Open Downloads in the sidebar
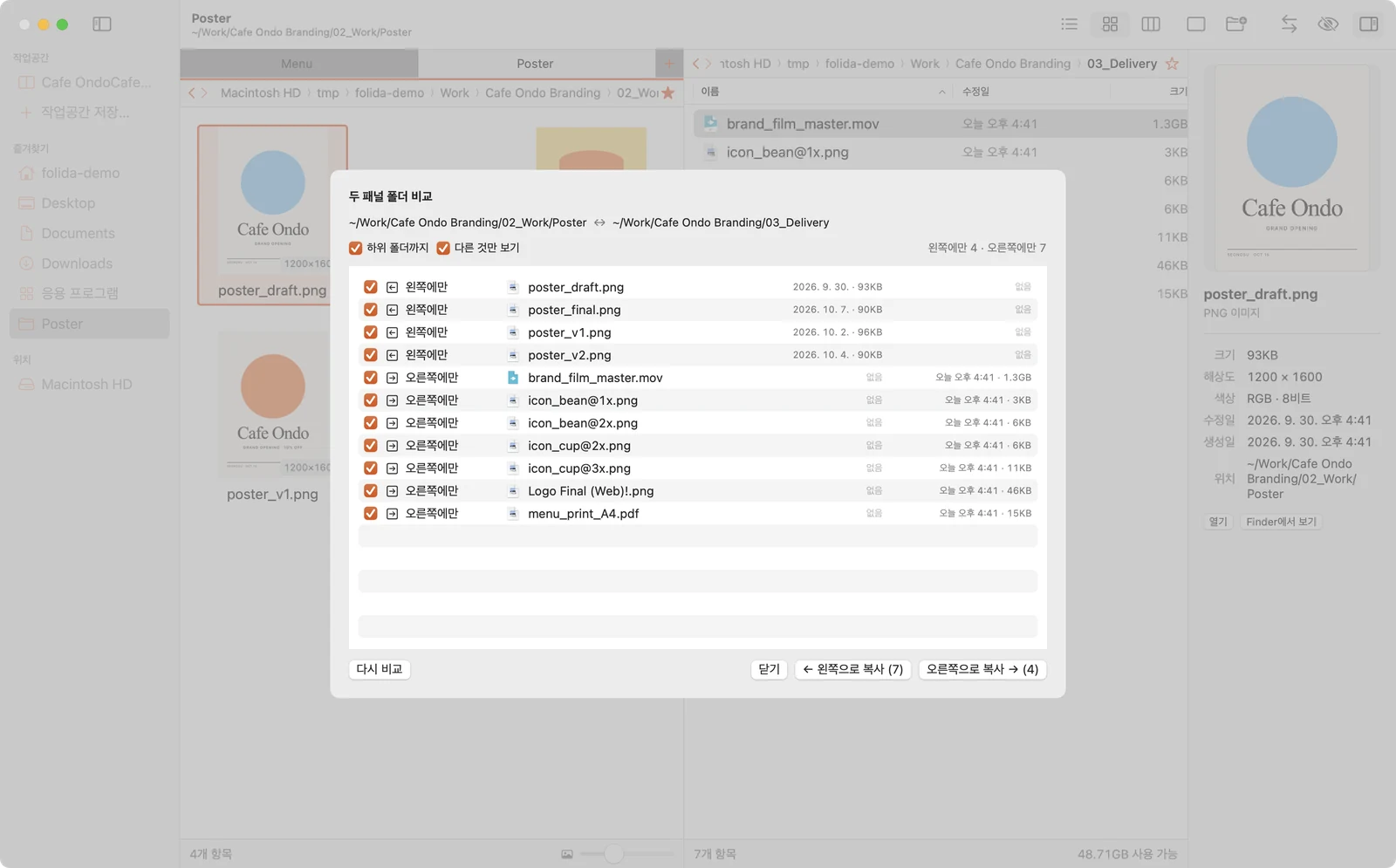Viewport: 1396px width, 868px height. point(89,263)
